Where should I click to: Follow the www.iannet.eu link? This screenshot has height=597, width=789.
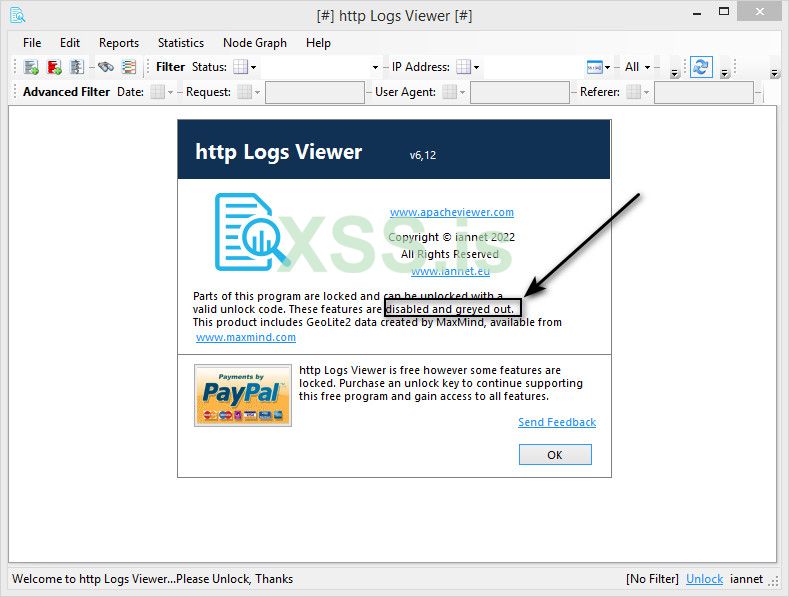point(450,271)
